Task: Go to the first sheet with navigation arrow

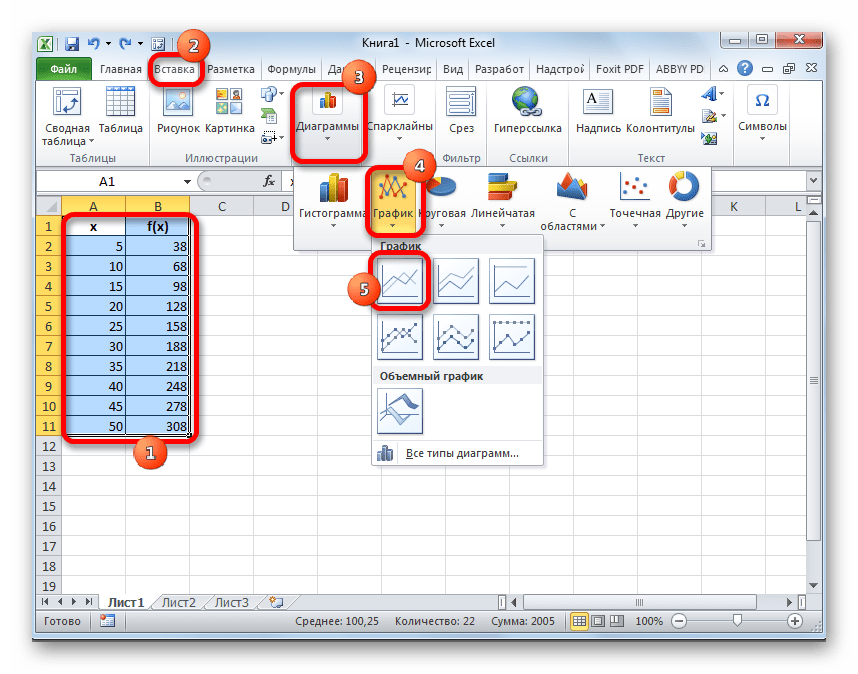Action: click(45, 602)
